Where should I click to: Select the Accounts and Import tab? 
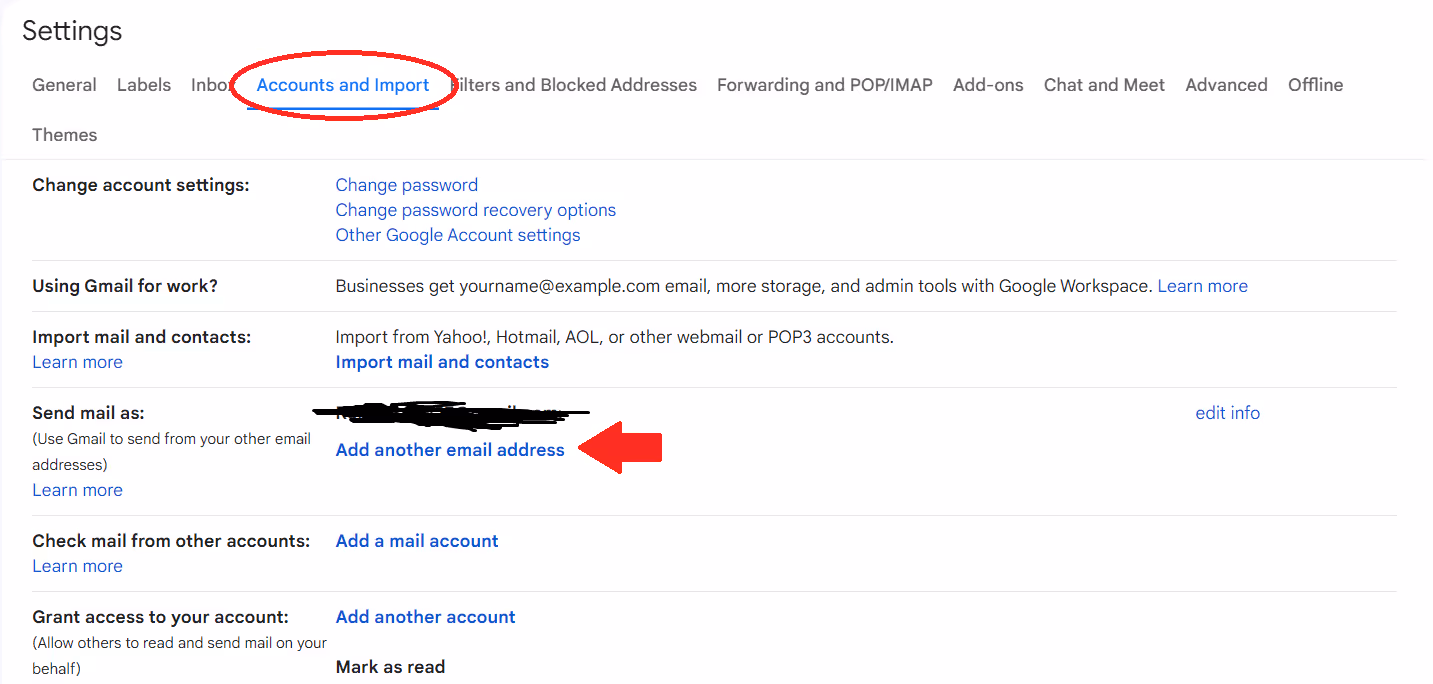(343, 85)
